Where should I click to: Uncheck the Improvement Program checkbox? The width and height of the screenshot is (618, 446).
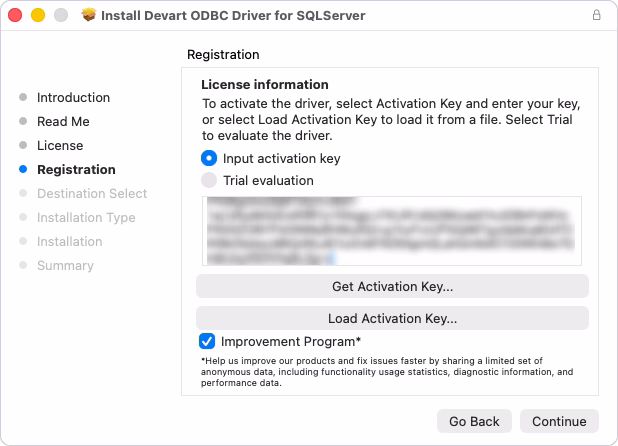click(x=207, y=341)
